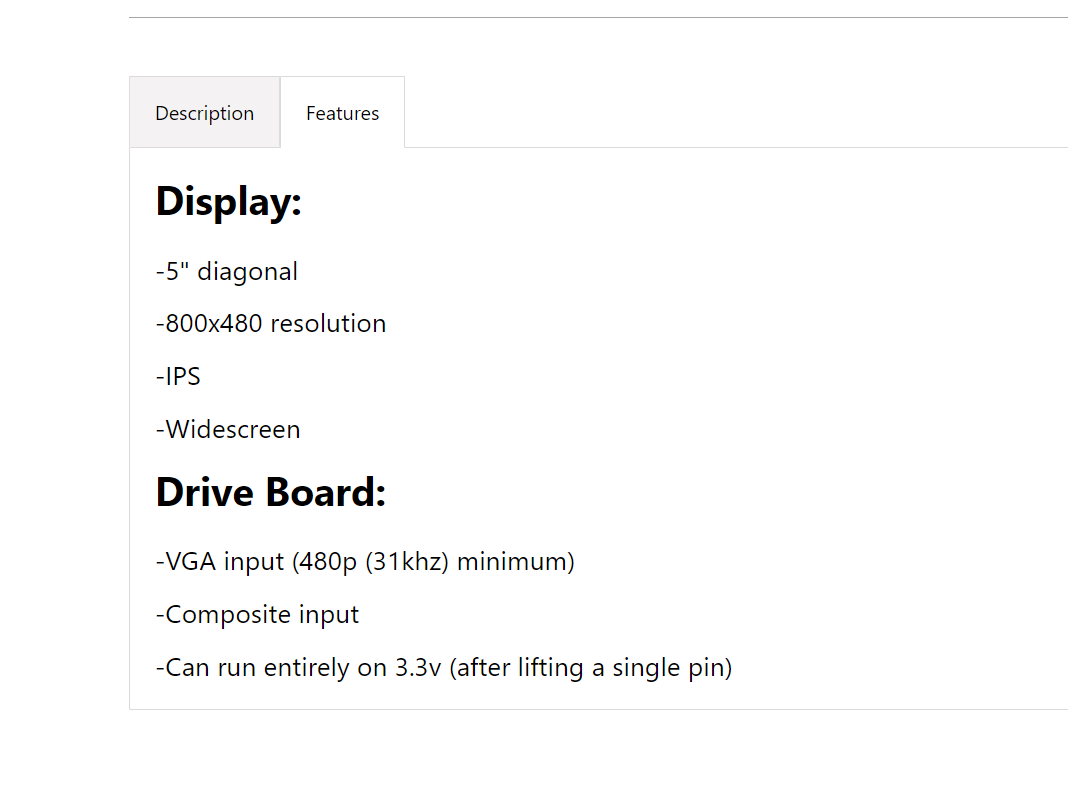Click the -Composite input line
Image resolution: width=1068 pixels, height=806 pixels.
[257, 615]
